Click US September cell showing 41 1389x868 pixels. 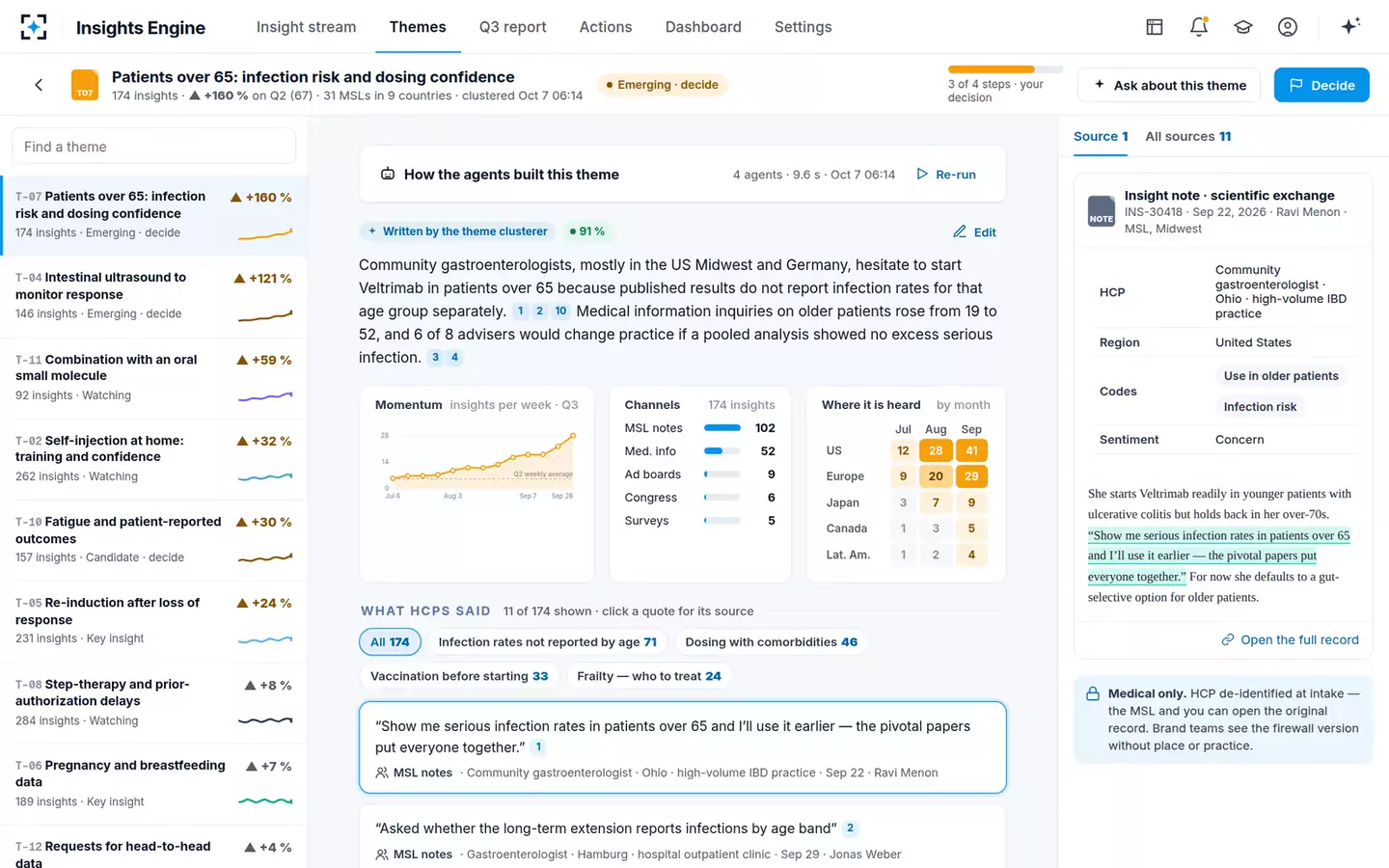click(971, 450)
